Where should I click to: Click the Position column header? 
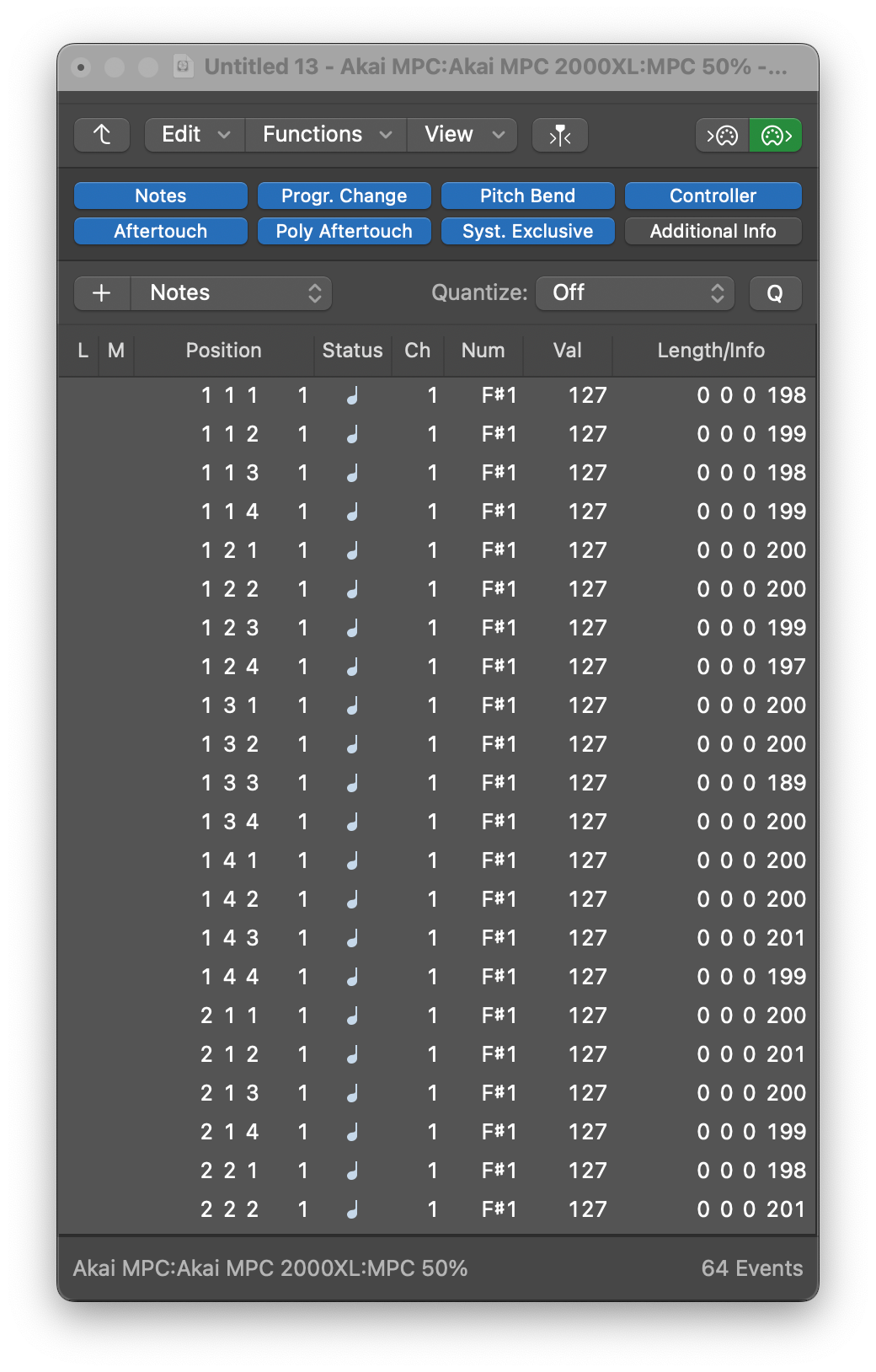[224, 351]
